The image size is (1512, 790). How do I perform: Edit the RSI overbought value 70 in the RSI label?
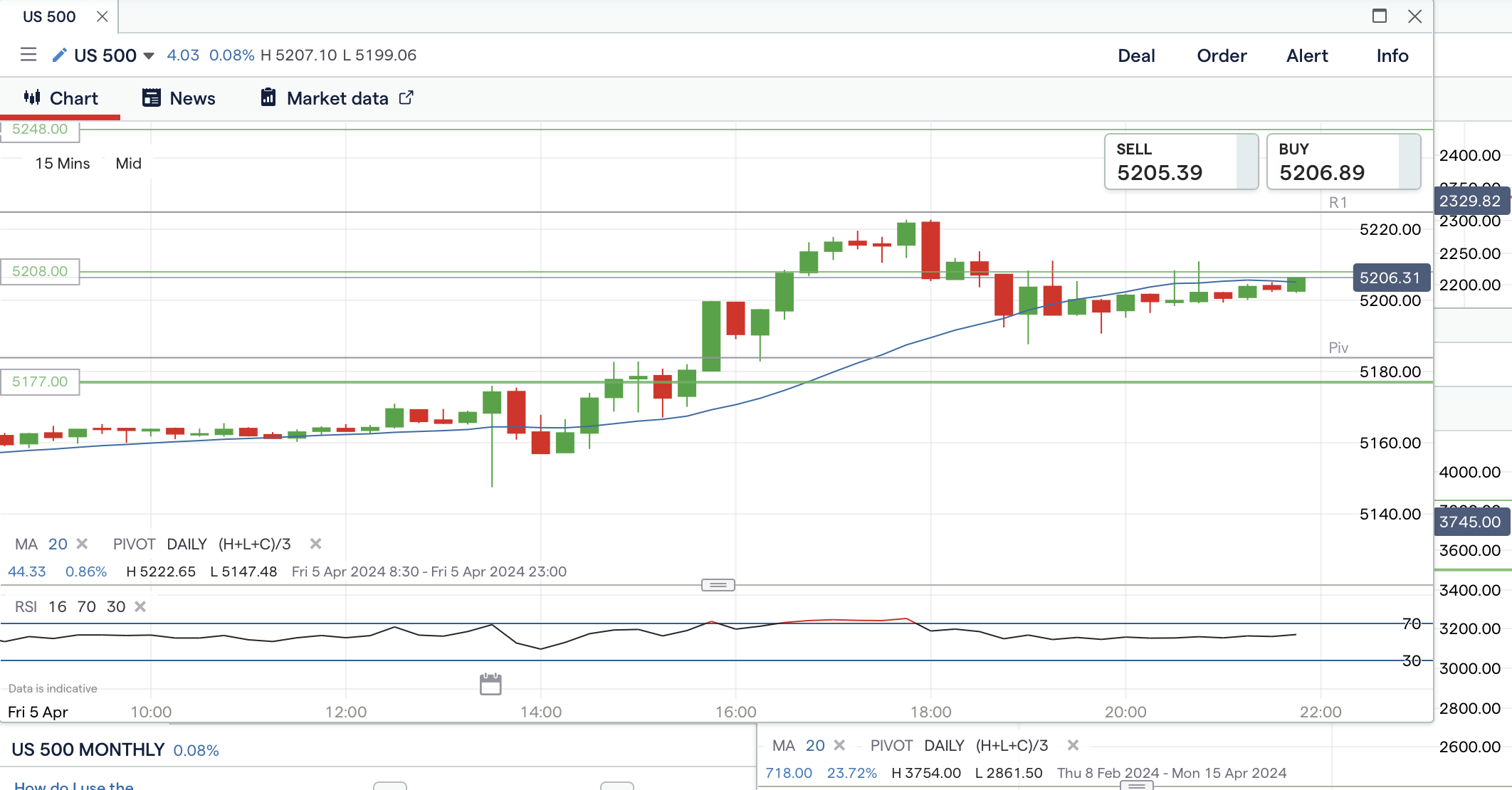click(x=87, y=607)
